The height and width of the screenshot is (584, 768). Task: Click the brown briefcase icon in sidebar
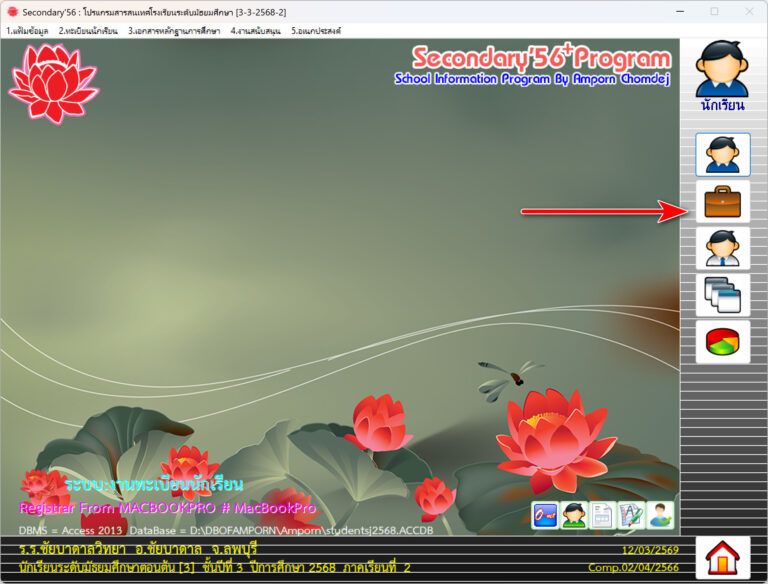coord(722,202)
